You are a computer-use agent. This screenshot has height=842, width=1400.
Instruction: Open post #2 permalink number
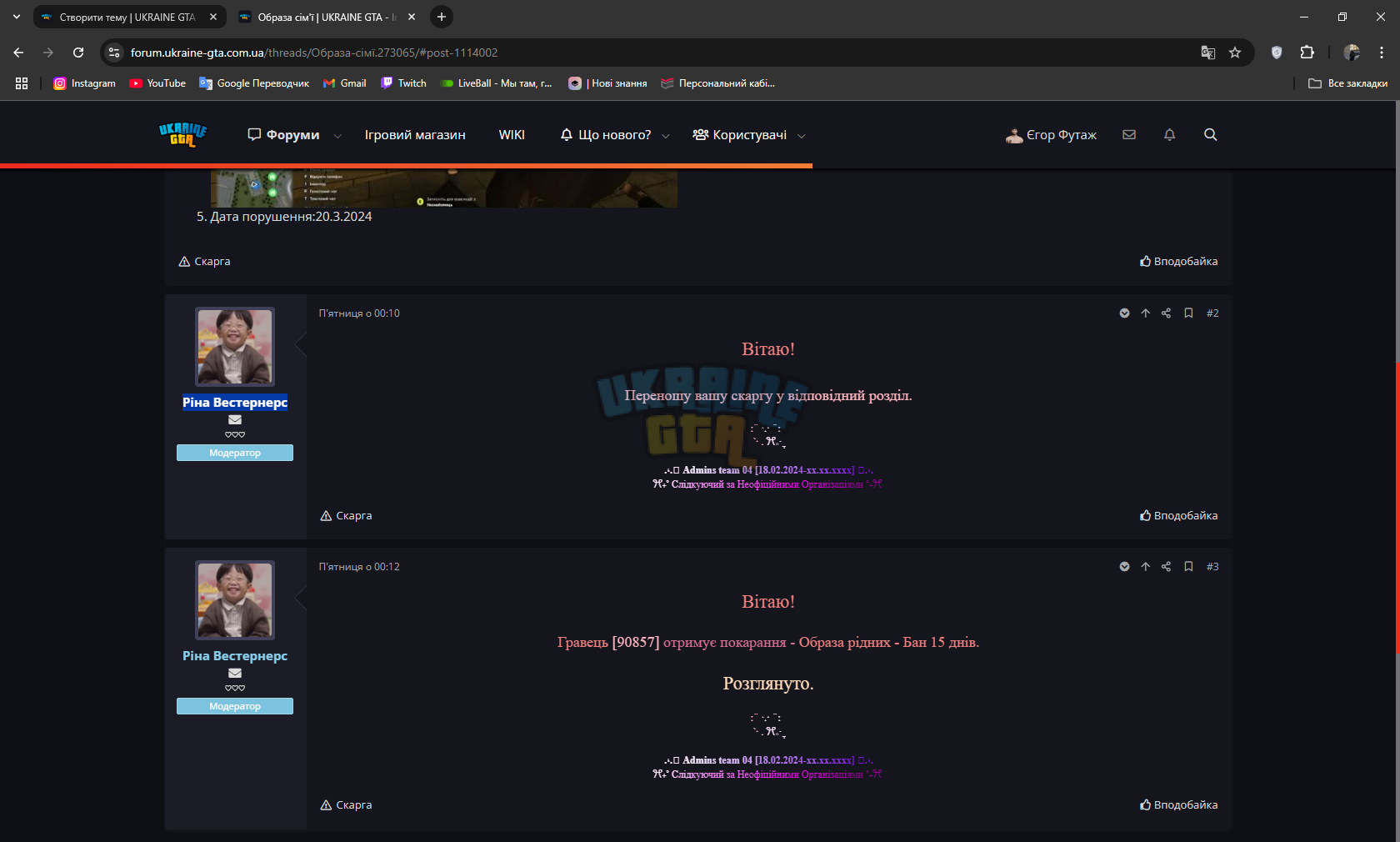(1212, 313)
